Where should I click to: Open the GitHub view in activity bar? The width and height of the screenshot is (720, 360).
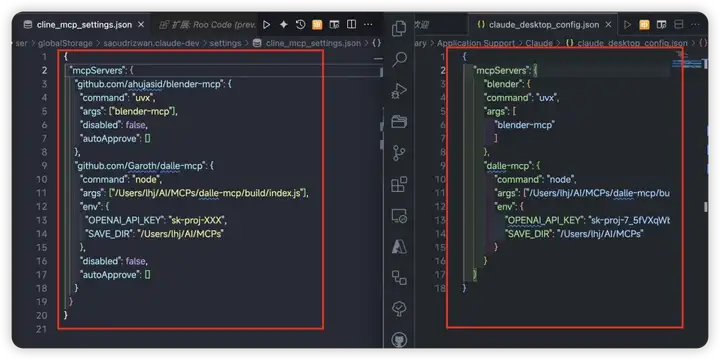click(399, 340)
